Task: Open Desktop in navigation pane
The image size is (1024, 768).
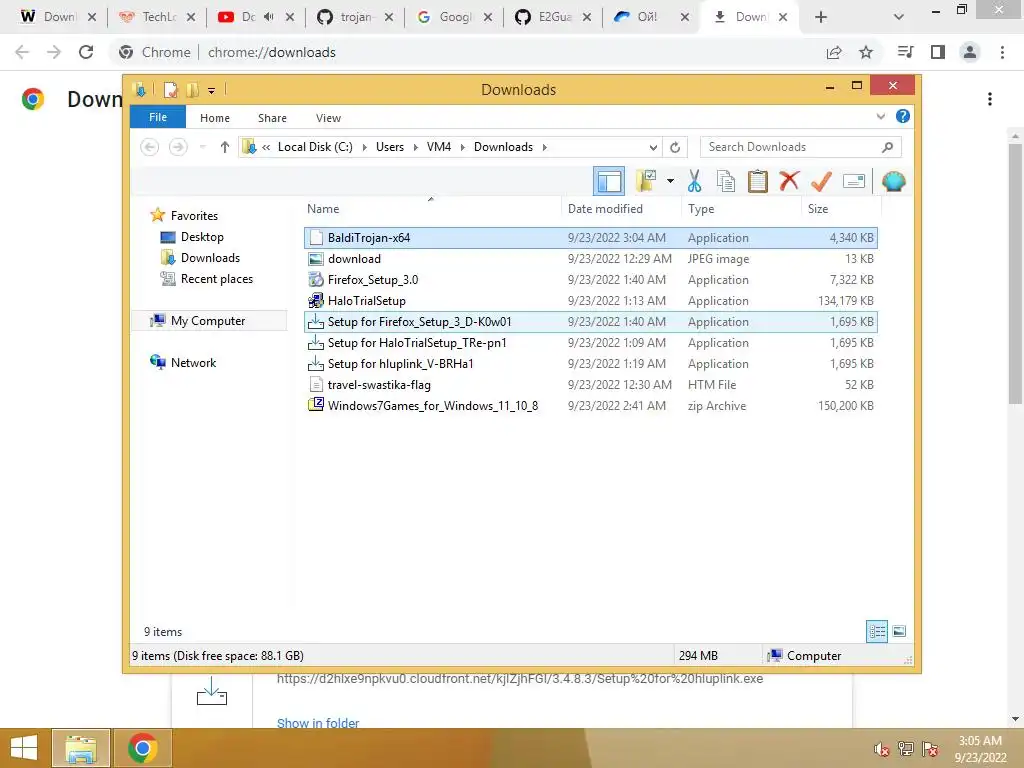Action: pyautogui.click(x=202, y=236)
